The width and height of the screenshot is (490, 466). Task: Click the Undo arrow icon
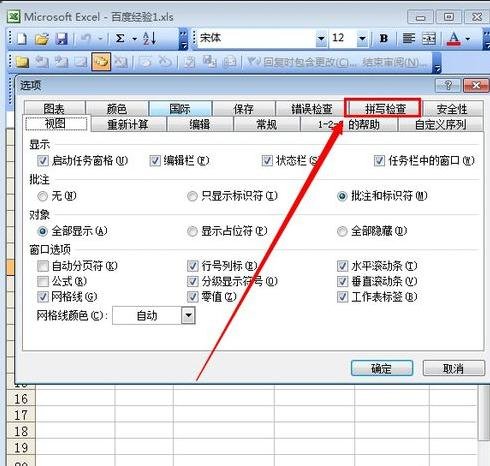point(85,39)
